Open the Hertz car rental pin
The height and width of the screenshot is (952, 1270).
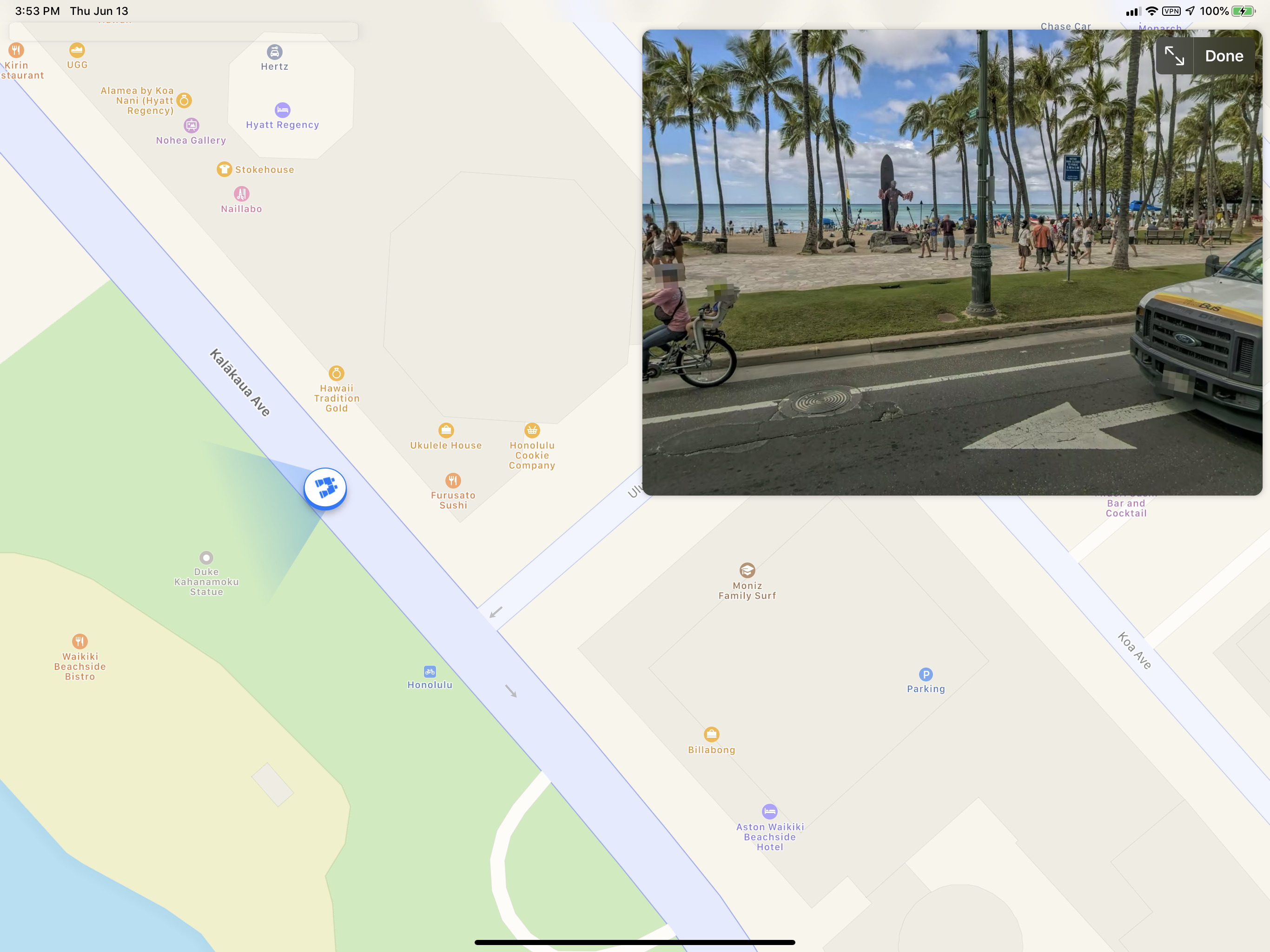click(x=275, y=52)
